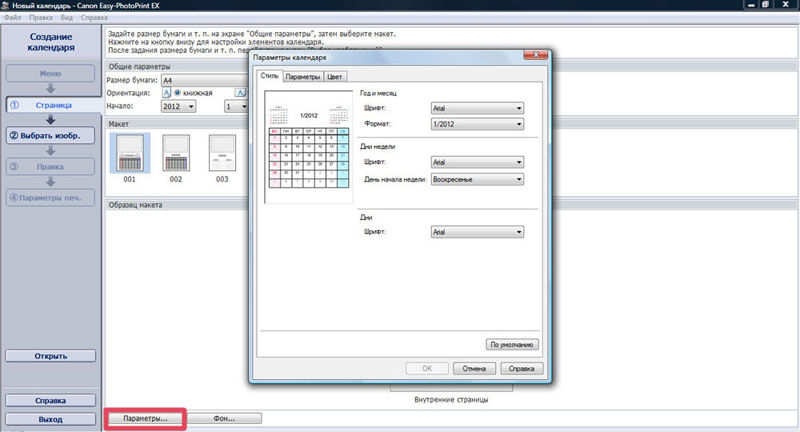Click the app icon in title bar

point(5,6)
